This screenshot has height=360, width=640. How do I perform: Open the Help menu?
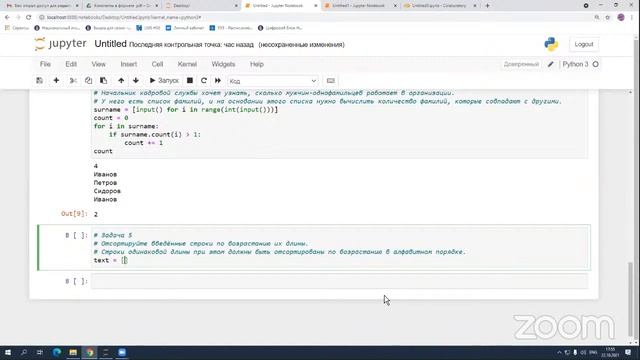[x=257, y=64]
